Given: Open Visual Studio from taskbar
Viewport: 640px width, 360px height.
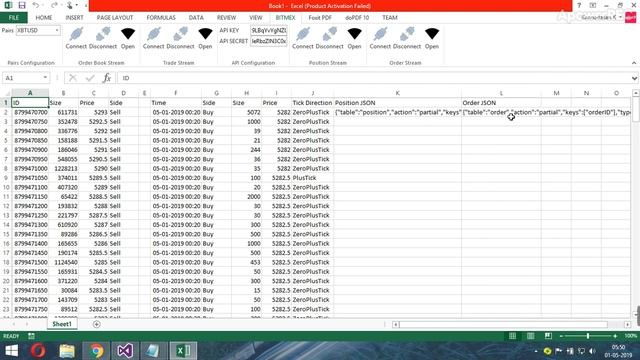Looking at the screenshot, I should 125,351.
